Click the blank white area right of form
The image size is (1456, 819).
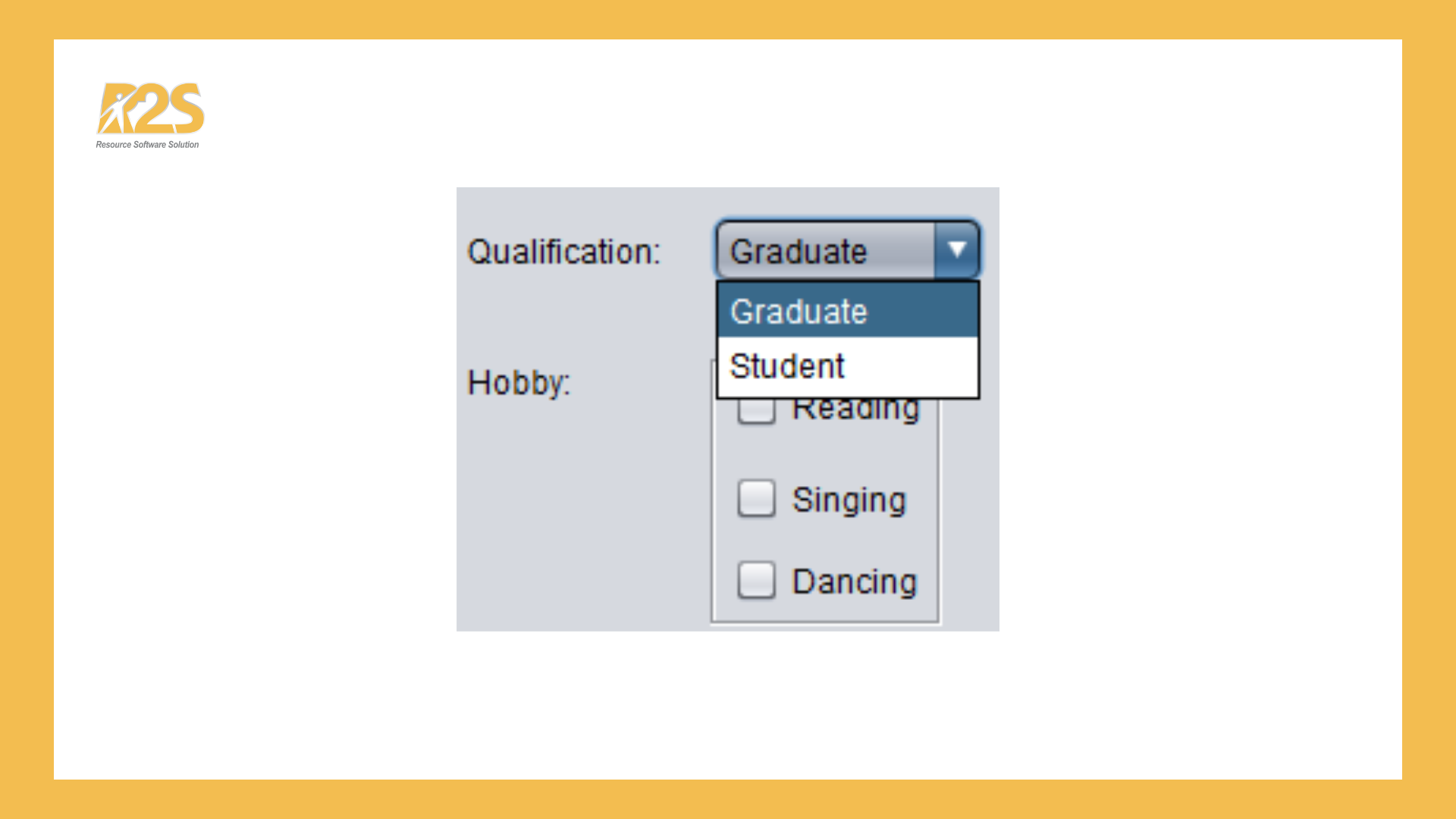pyautogui.click(x=1198, y=409)
